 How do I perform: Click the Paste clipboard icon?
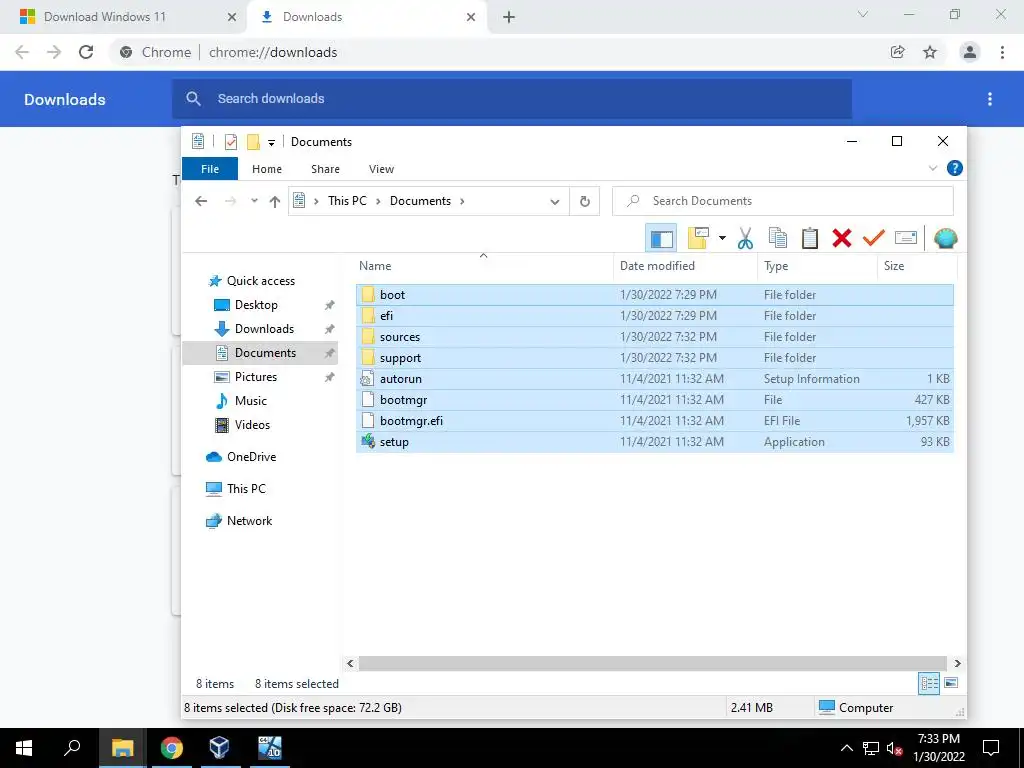pyautogui.click(x=810, y=238)
